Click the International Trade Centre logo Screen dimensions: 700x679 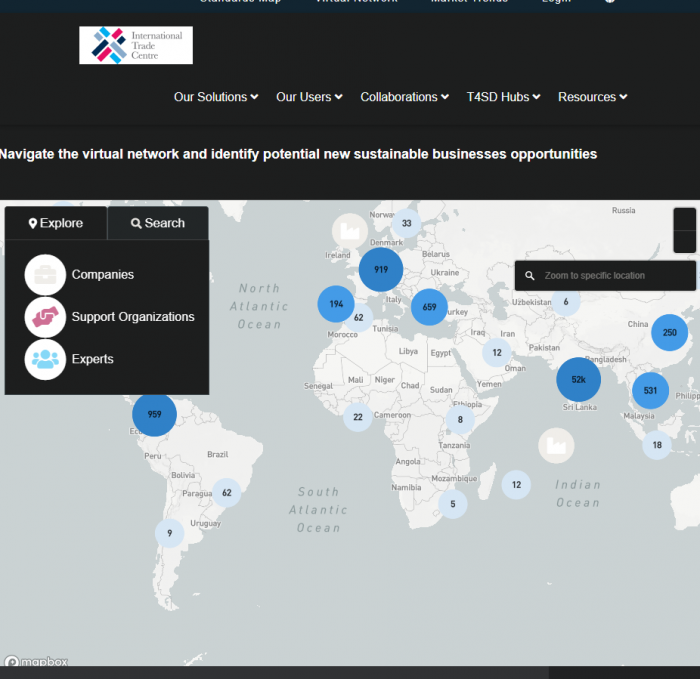[136, 45]
